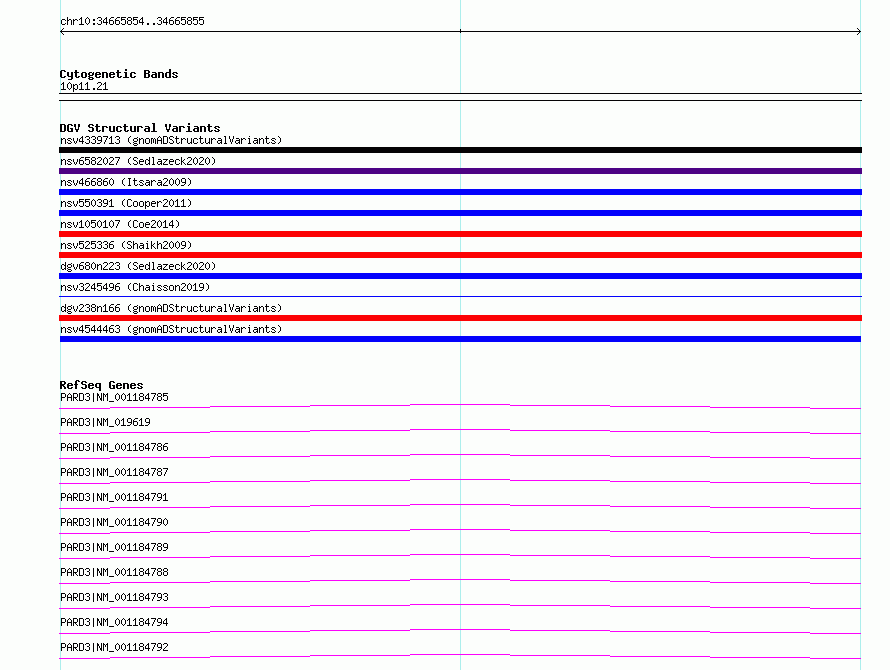Select the 10p11.21 cytogenetic band label
Image resolution: width=890 pixels, height=670 pixels.
(x=84, y=86)
